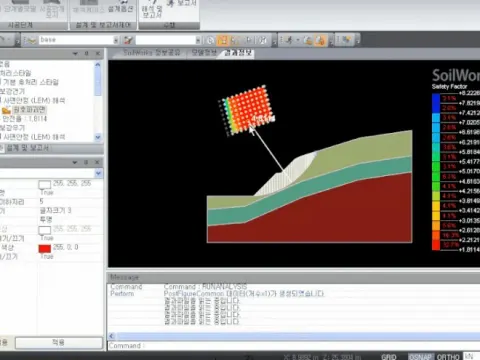Viewport: 480px width, 360px height.
Task: Click the stacked-layers icon beside the base dropdown
Action: 31,40
